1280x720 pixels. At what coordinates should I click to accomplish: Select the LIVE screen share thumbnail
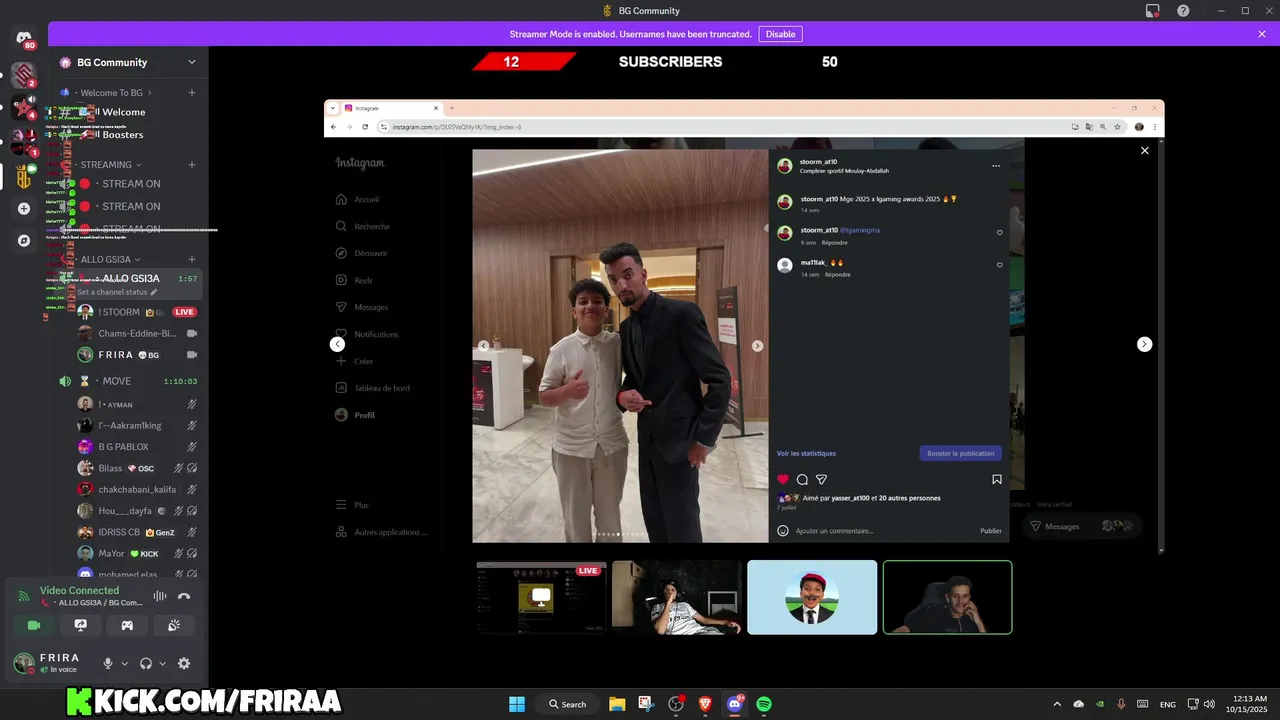click(541, 597)
